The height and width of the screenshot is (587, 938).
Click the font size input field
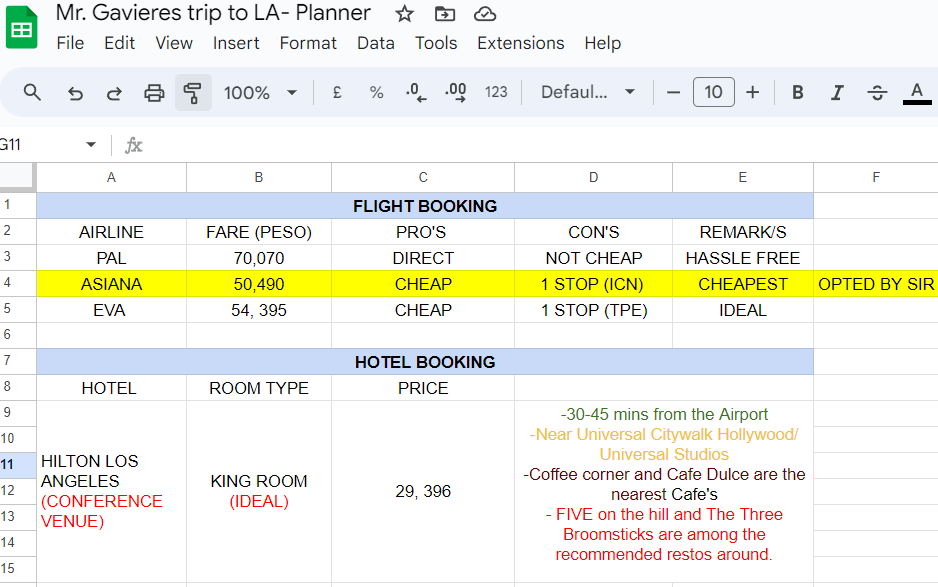pos(713,93)
